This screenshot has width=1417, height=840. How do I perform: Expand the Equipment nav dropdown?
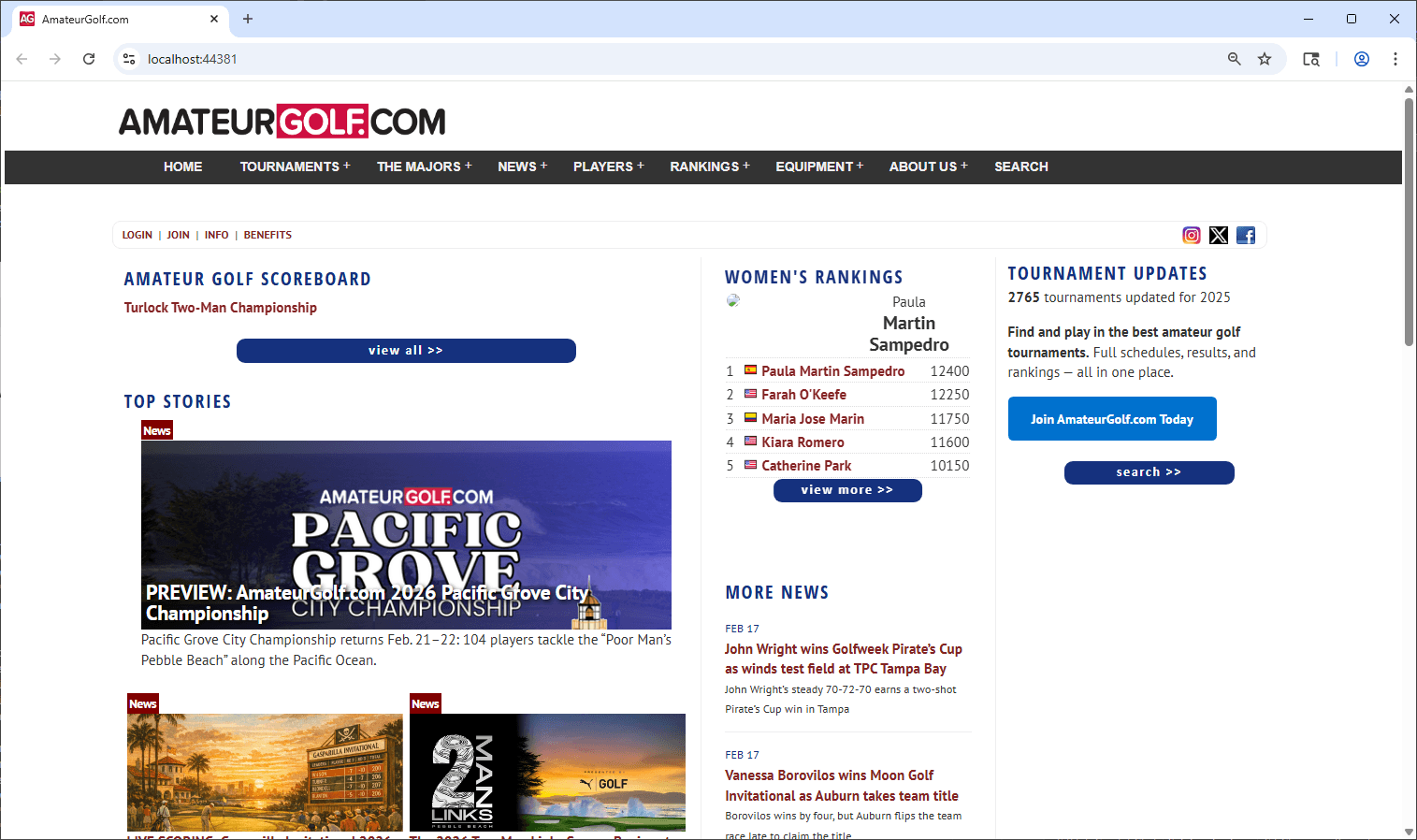(818, 167)
